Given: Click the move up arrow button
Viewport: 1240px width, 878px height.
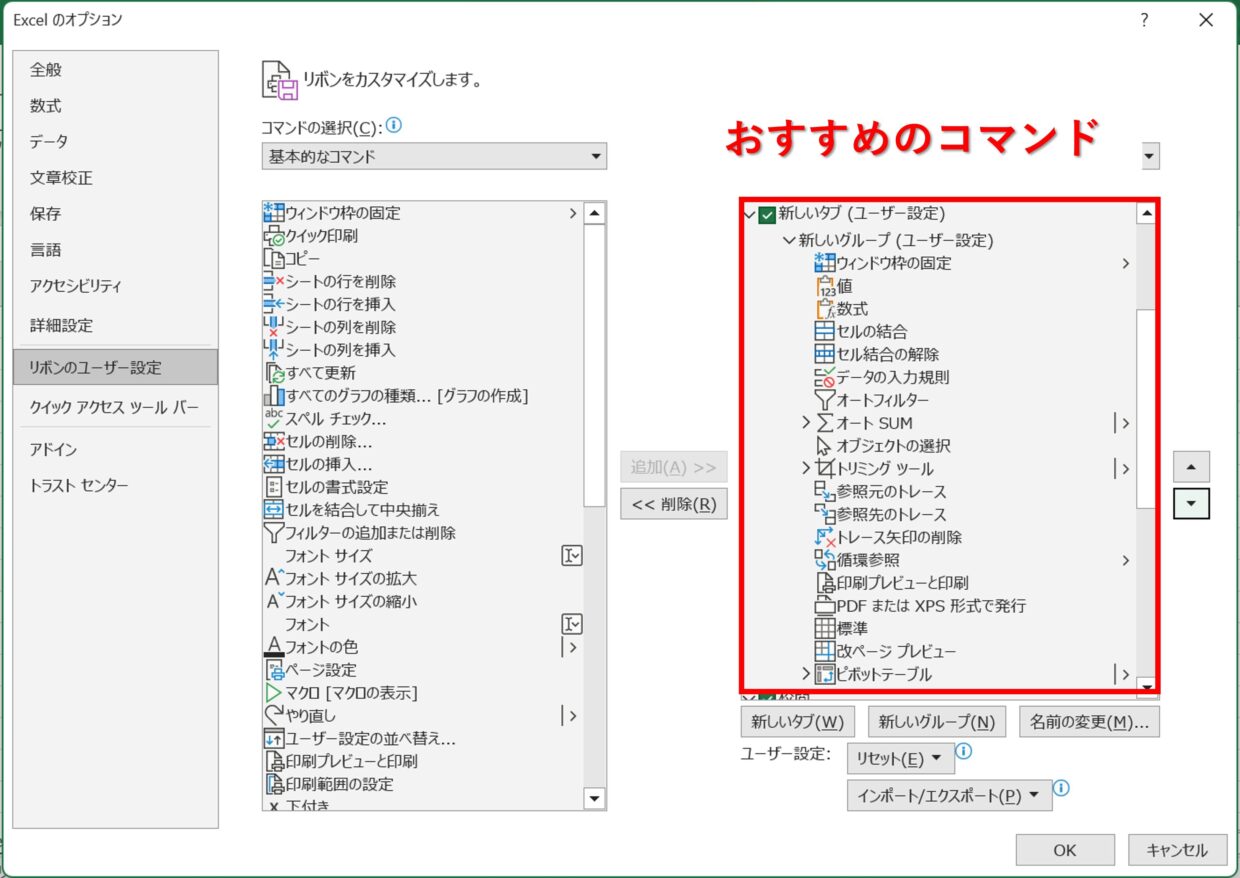Looking at the screenshot, I should point(1191,467).
